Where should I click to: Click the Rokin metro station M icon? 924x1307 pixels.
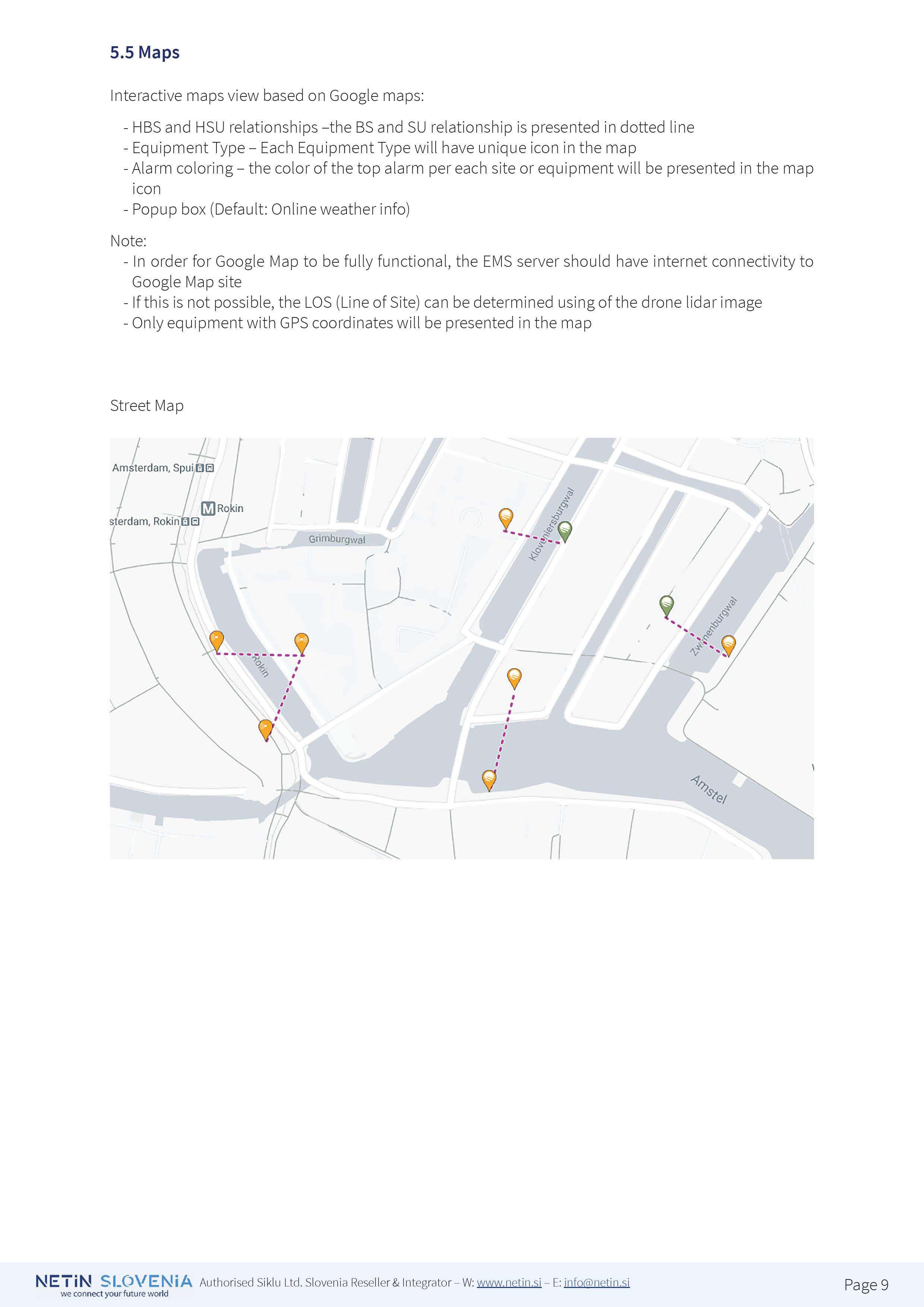(x=208, y=508)
